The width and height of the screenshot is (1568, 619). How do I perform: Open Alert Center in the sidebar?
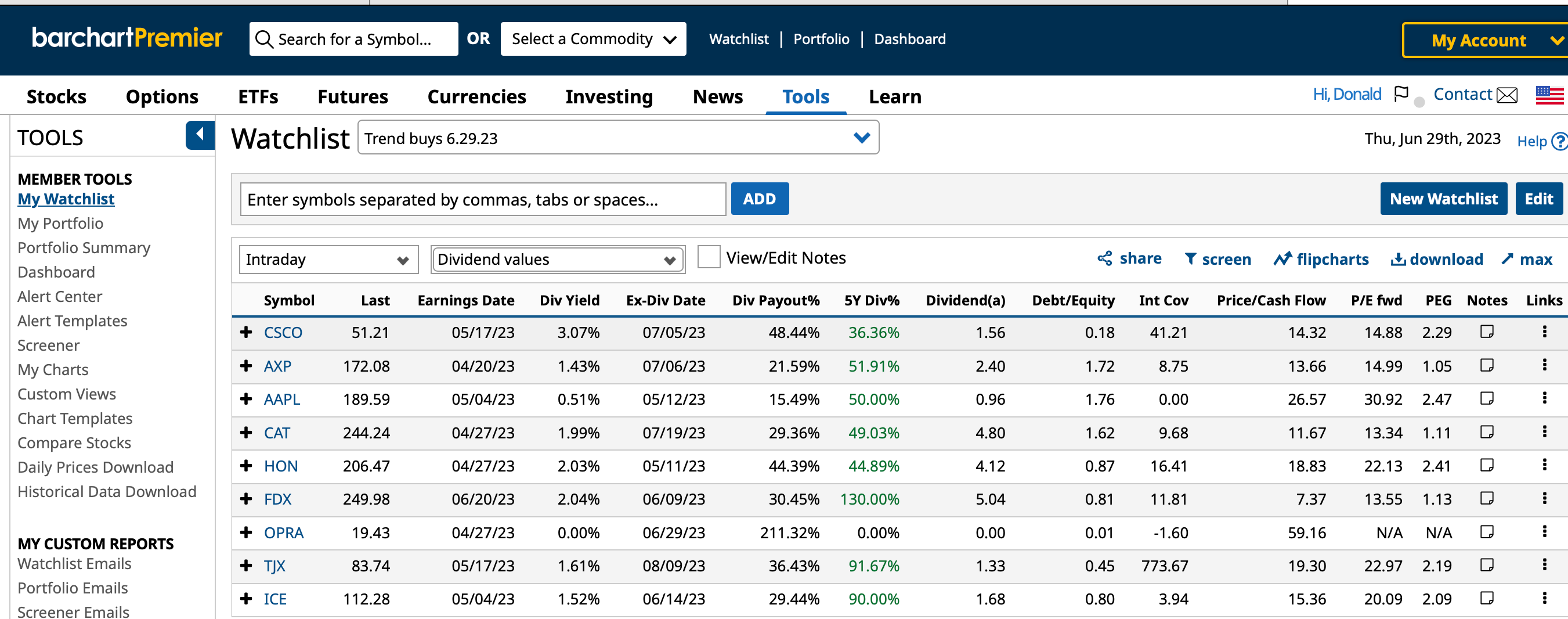click(x=60, y=297)
